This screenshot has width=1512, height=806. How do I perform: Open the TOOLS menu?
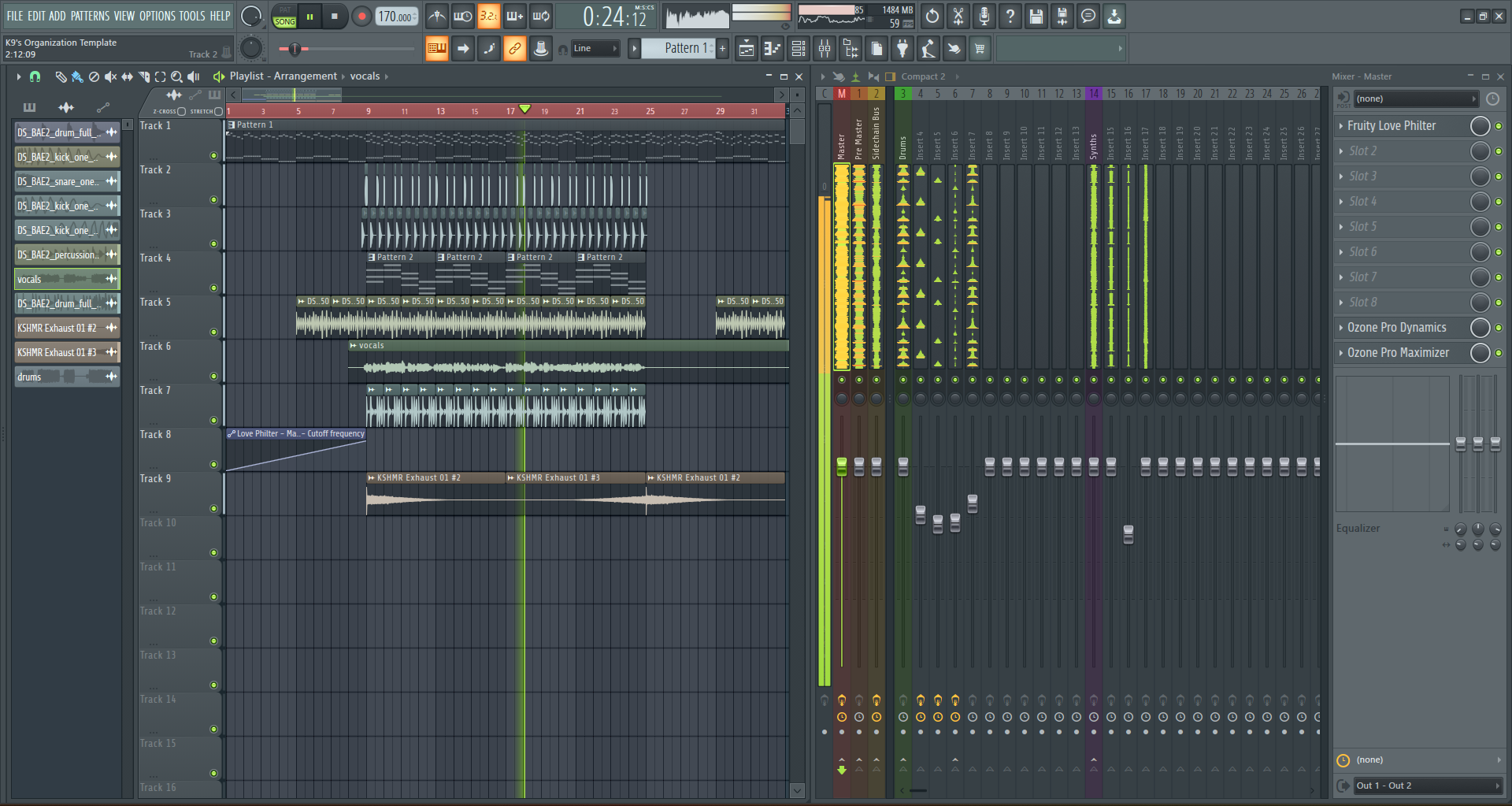[x=192, y=16]
